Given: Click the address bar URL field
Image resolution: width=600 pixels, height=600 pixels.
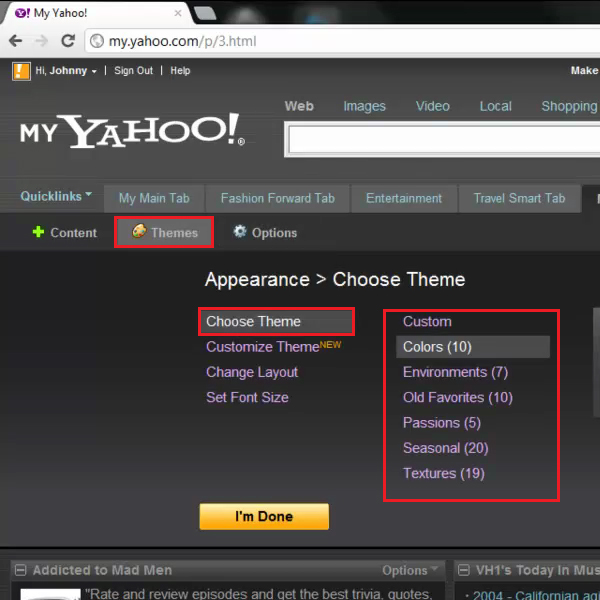Looking at the screenshot, I should point(342,41).
